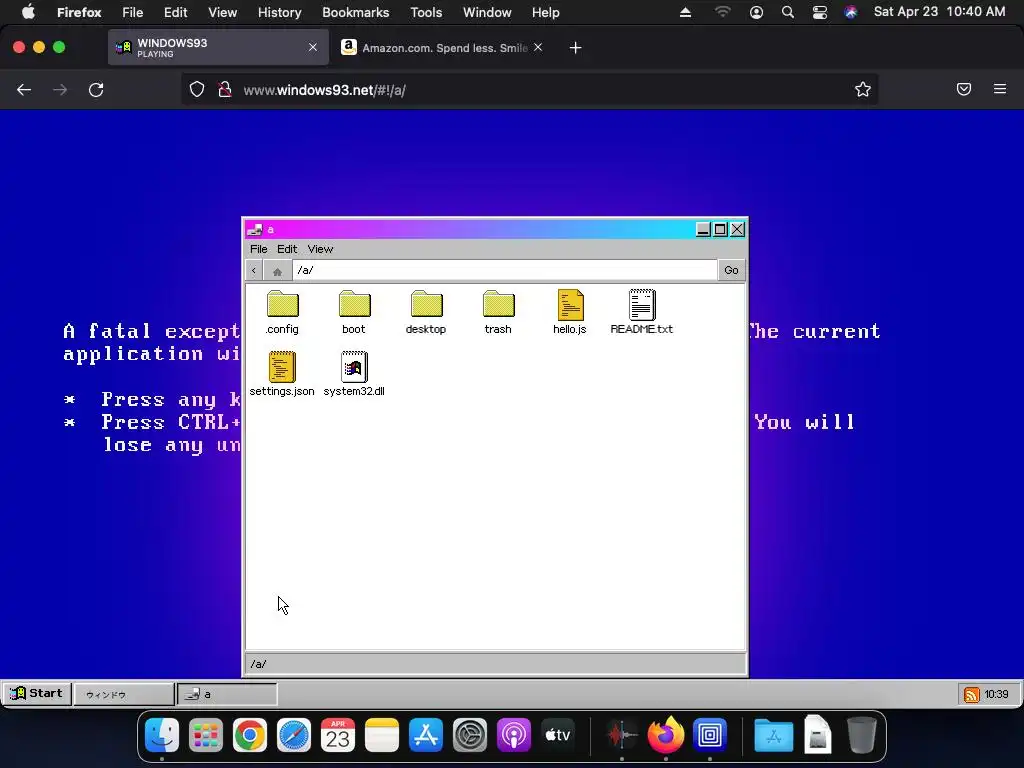
Task: Open the Apple menu
Action: tap(28, 12)
